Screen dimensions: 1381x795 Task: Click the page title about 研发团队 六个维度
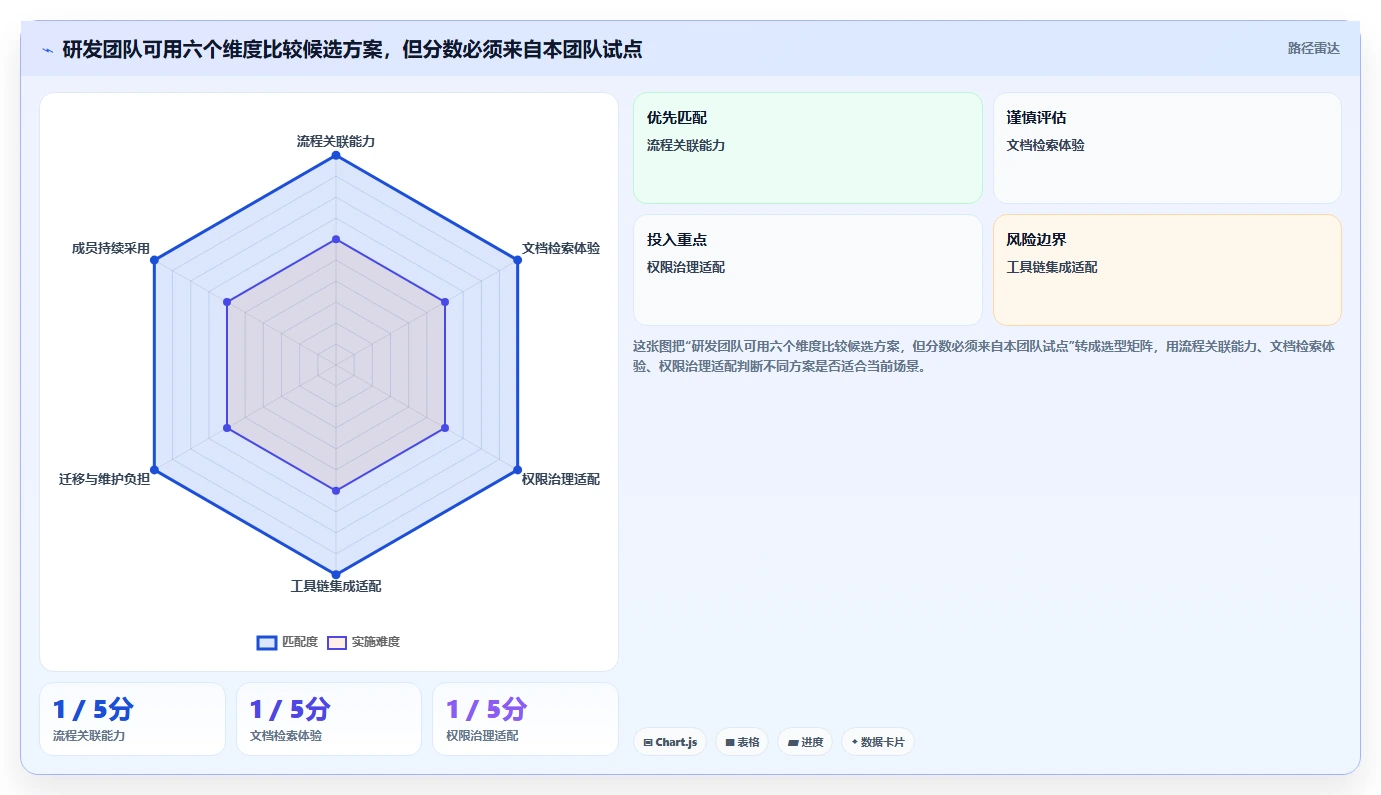click(352, 49)
